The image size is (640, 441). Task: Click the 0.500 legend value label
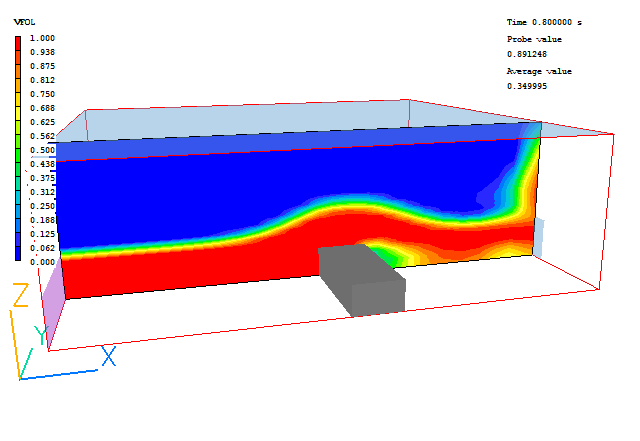(x=42, y=150)
